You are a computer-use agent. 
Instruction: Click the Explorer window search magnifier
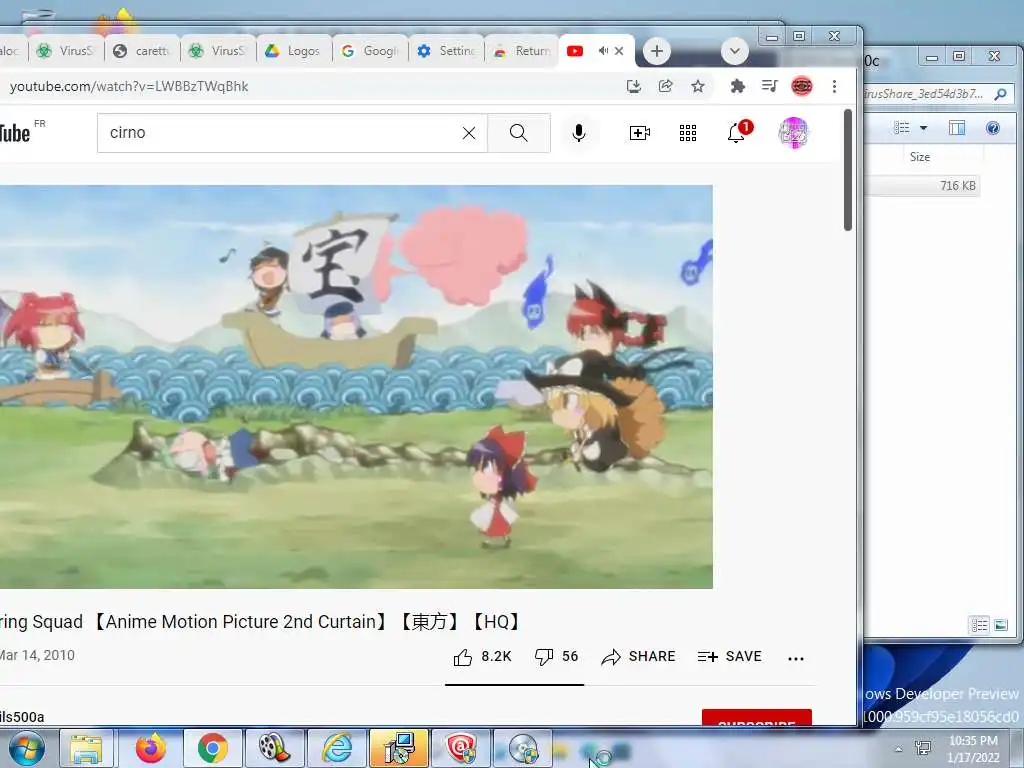[x=1000, y=94]
